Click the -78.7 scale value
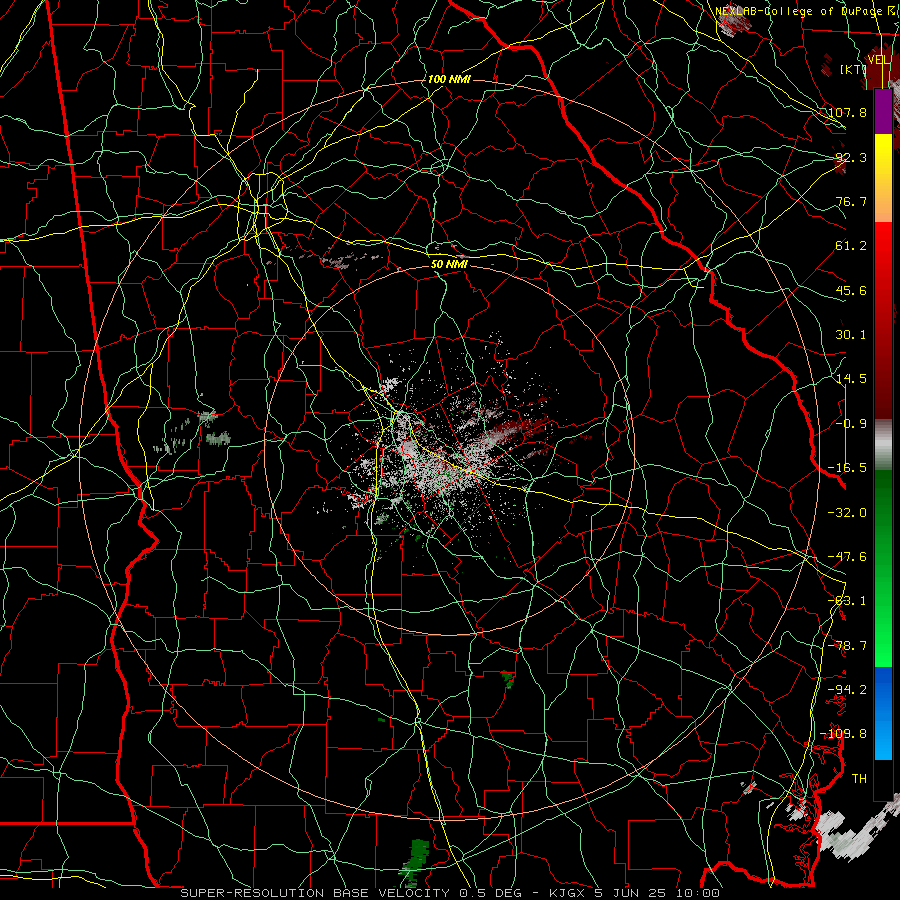The width and height of the screenshot is (900, 900). pos(848,646)
